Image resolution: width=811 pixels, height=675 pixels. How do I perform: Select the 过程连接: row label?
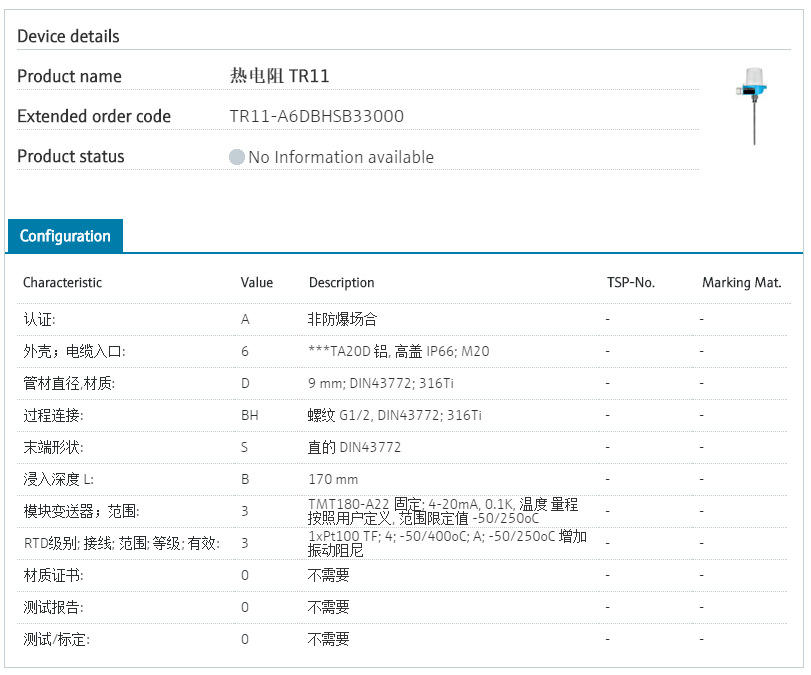[53, 415]
